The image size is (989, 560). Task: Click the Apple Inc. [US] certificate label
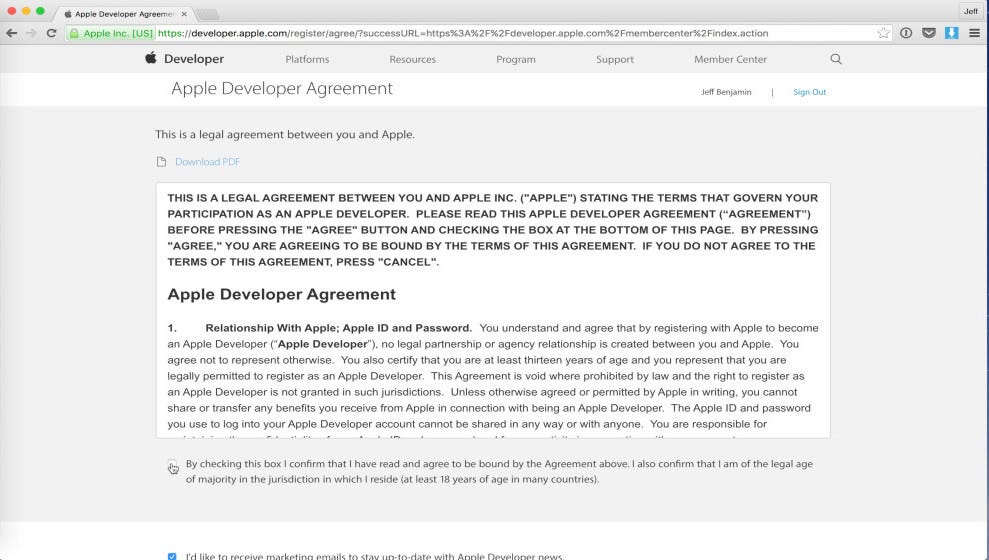pos(118,33)
